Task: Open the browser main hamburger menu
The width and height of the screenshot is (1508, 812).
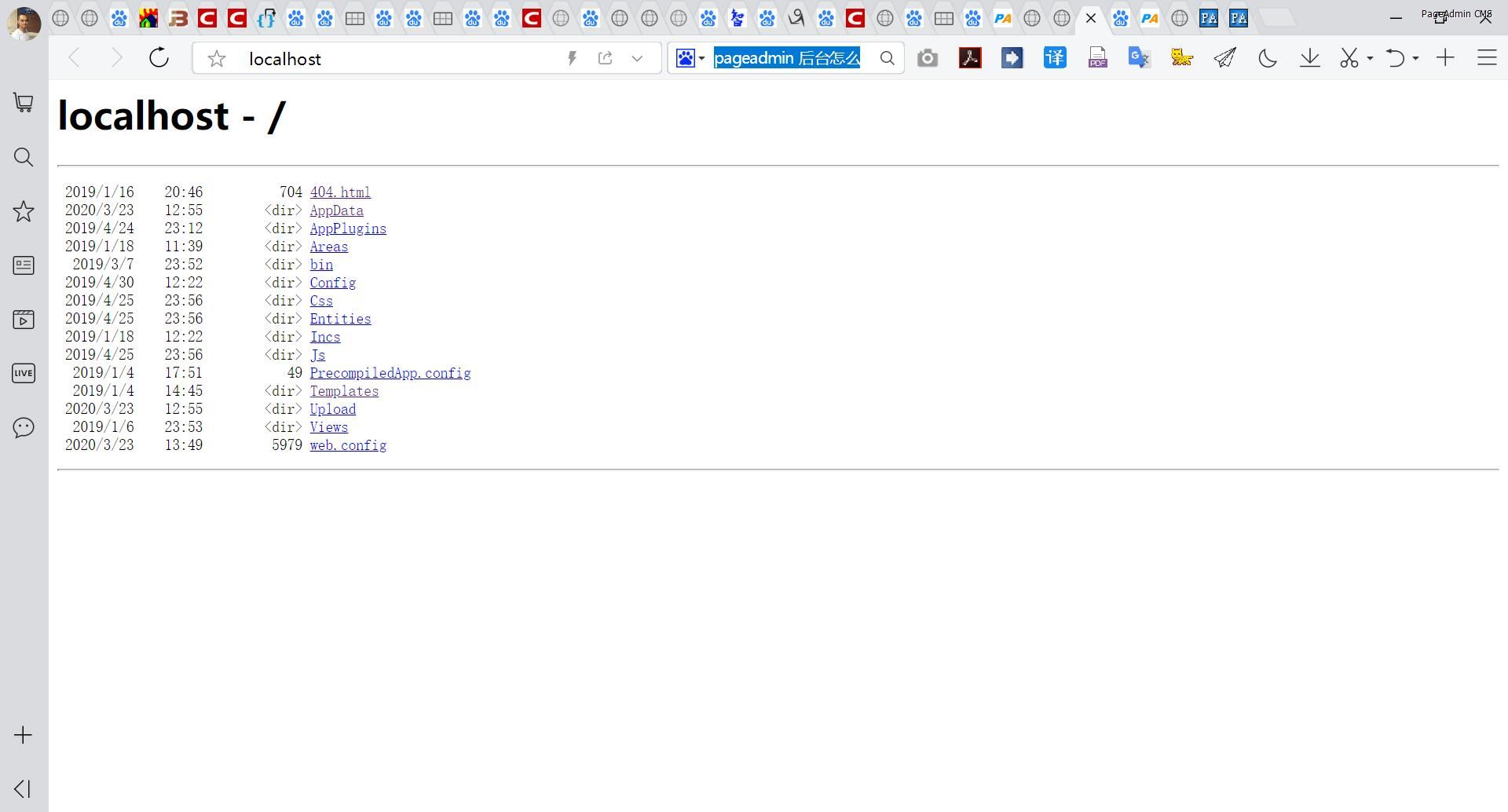Action: pyautogui.click(x=1486, y=58)
